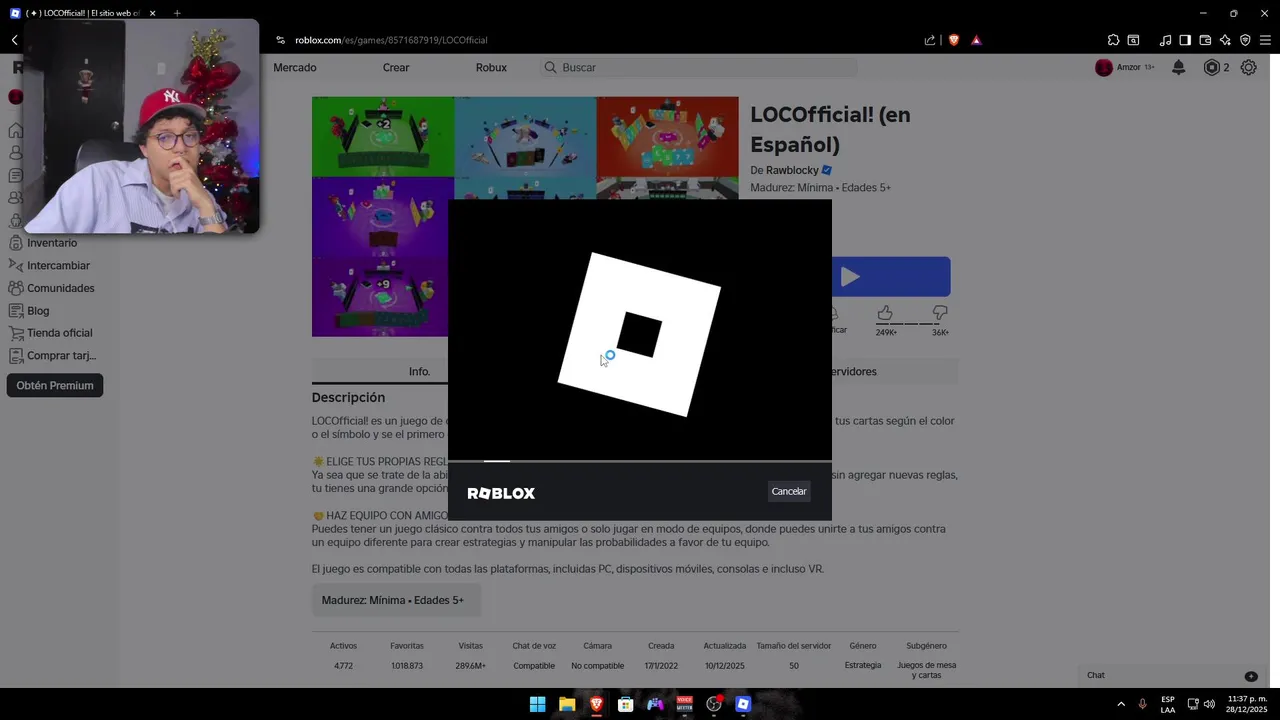The height and width of the screenshot is (720, 1280).
Task: Open Profile icon in sidebar
Action: [x=15, y=153]
